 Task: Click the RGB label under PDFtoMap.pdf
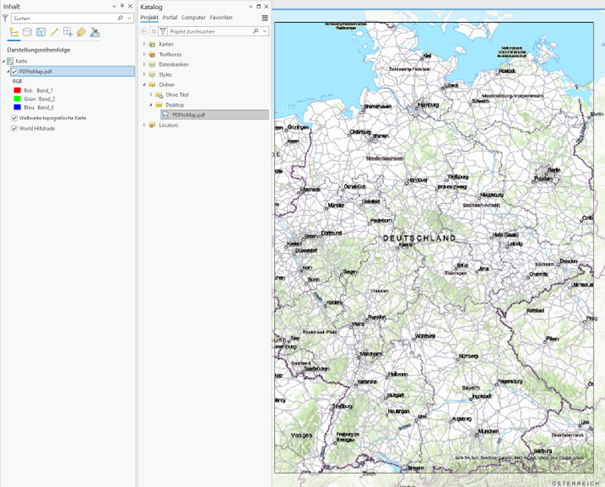point(17,81)
